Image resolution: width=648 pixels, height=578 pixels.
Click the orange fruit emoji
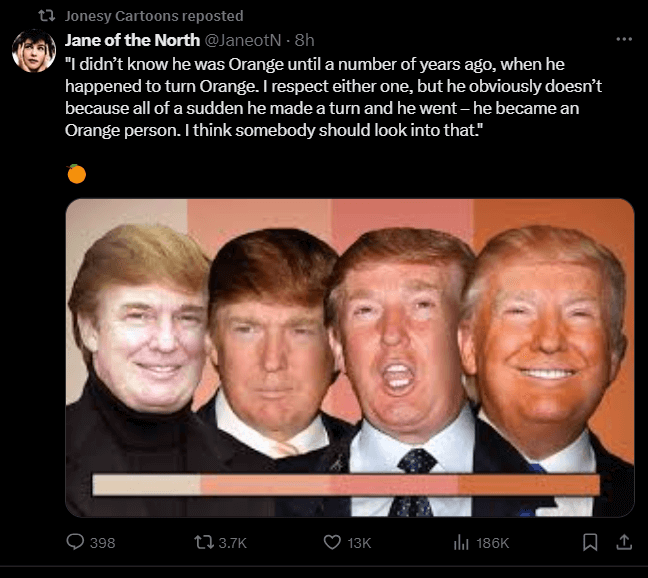click(77, 174)
